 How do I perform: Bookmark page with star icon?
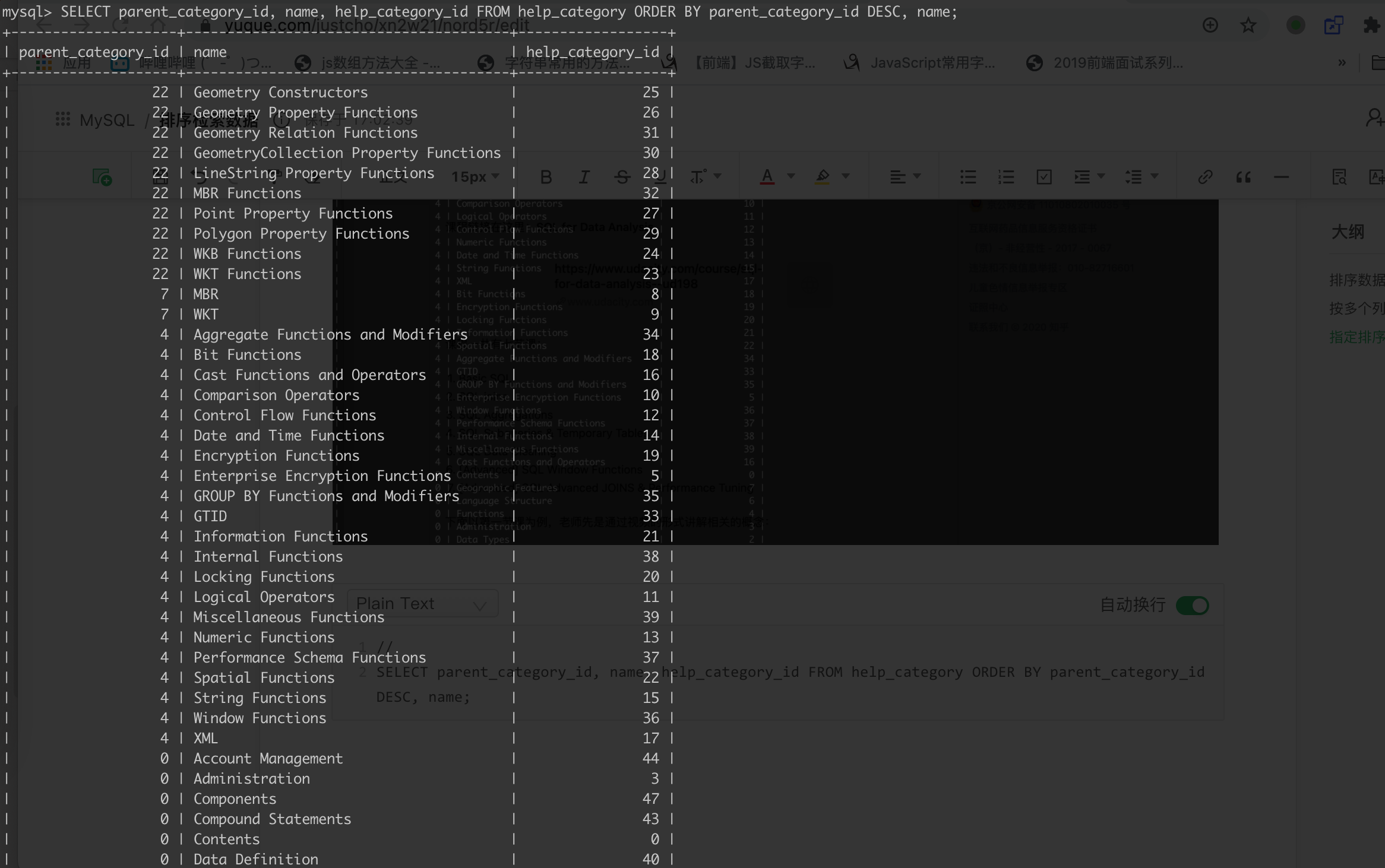click(x=1248, y=26)
